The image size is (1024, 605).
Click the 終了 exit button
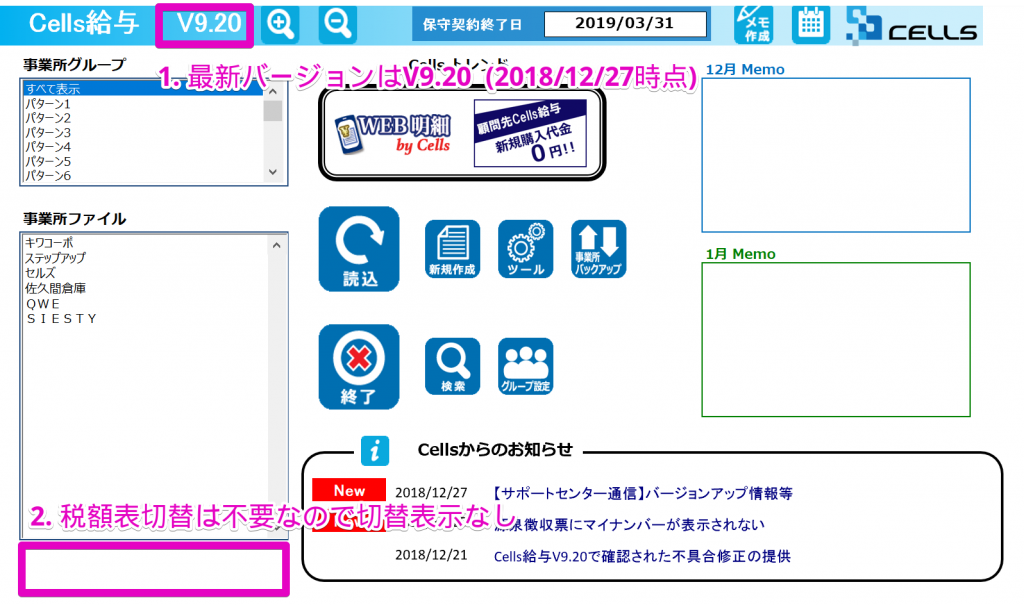point(359,367)
